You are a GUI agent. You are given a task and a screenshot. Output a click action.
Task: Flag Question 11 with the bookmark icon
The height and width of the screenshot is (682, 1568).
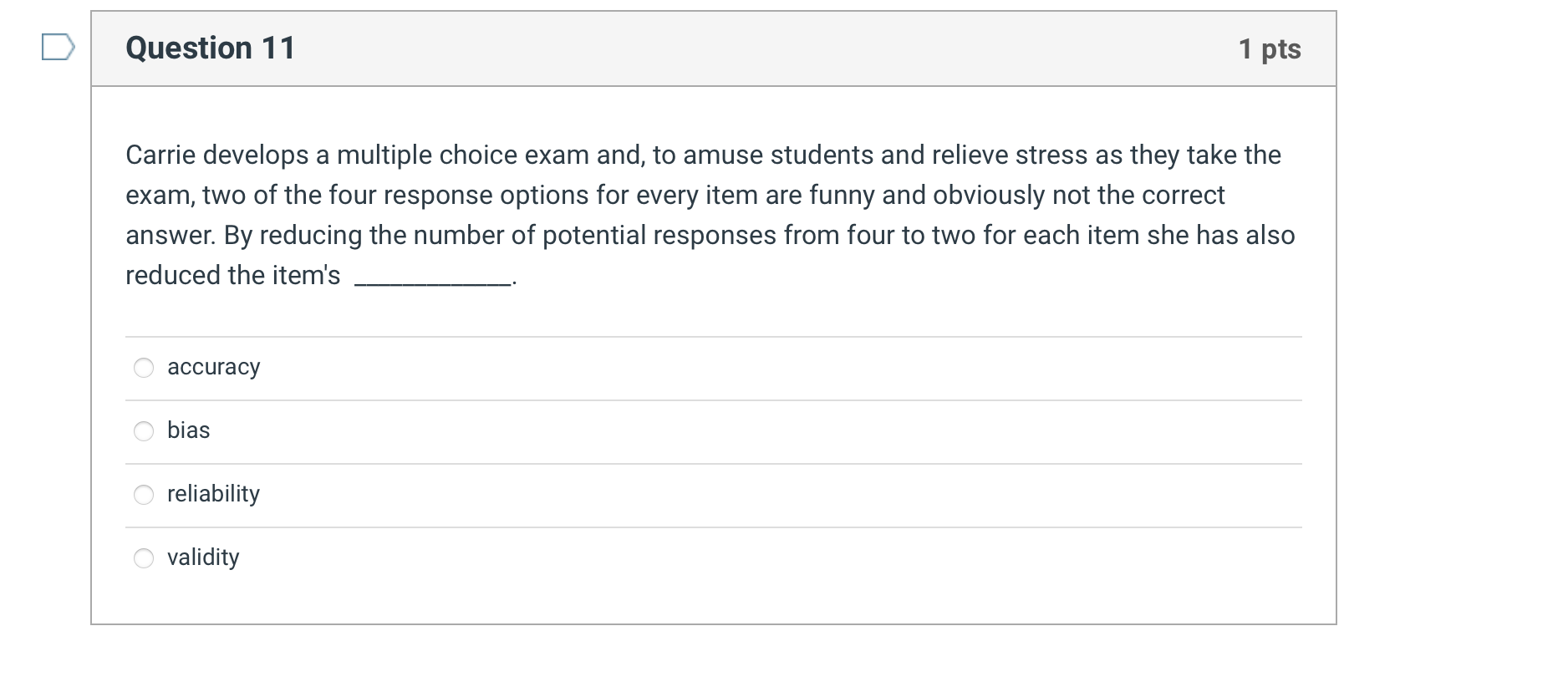point(59,48)
